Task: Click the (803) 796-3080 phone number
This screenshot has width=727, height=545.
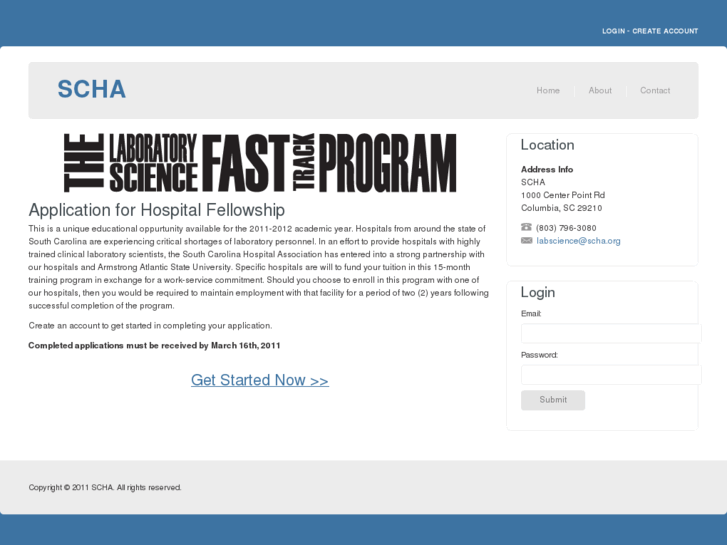Action: coord(566,228)
